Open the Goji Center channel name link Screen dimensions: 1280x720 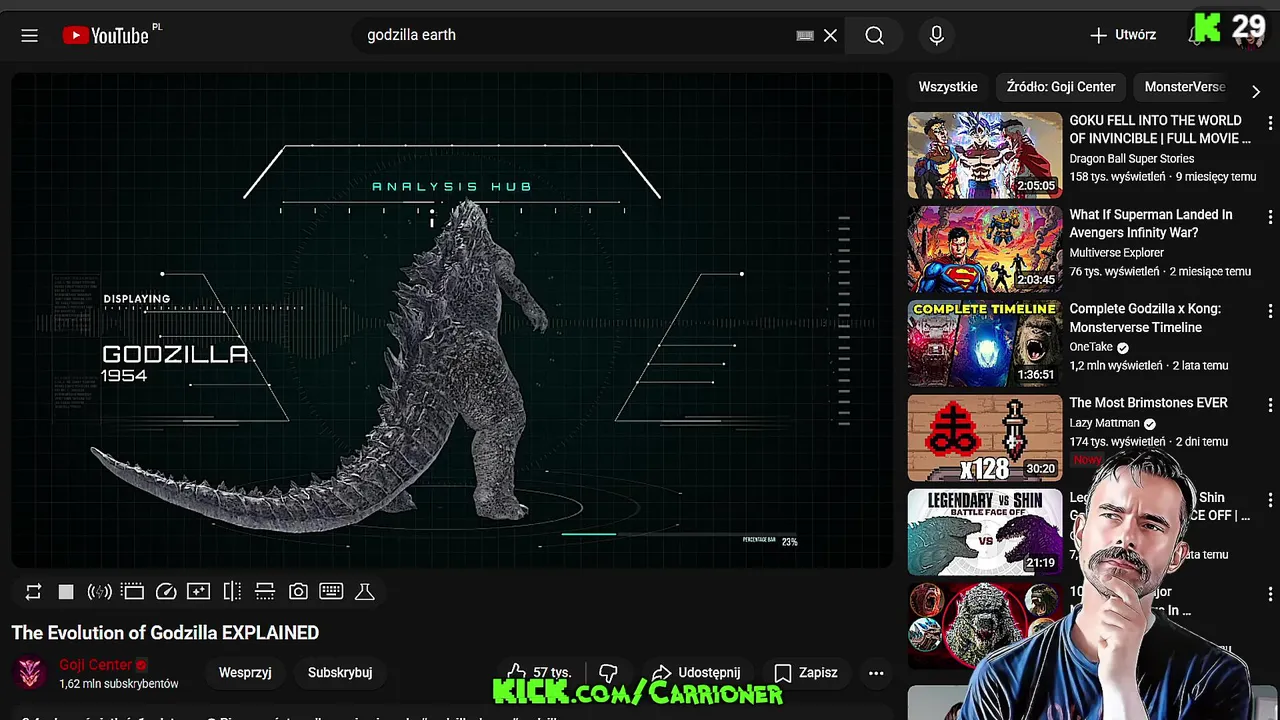(96, 665)
